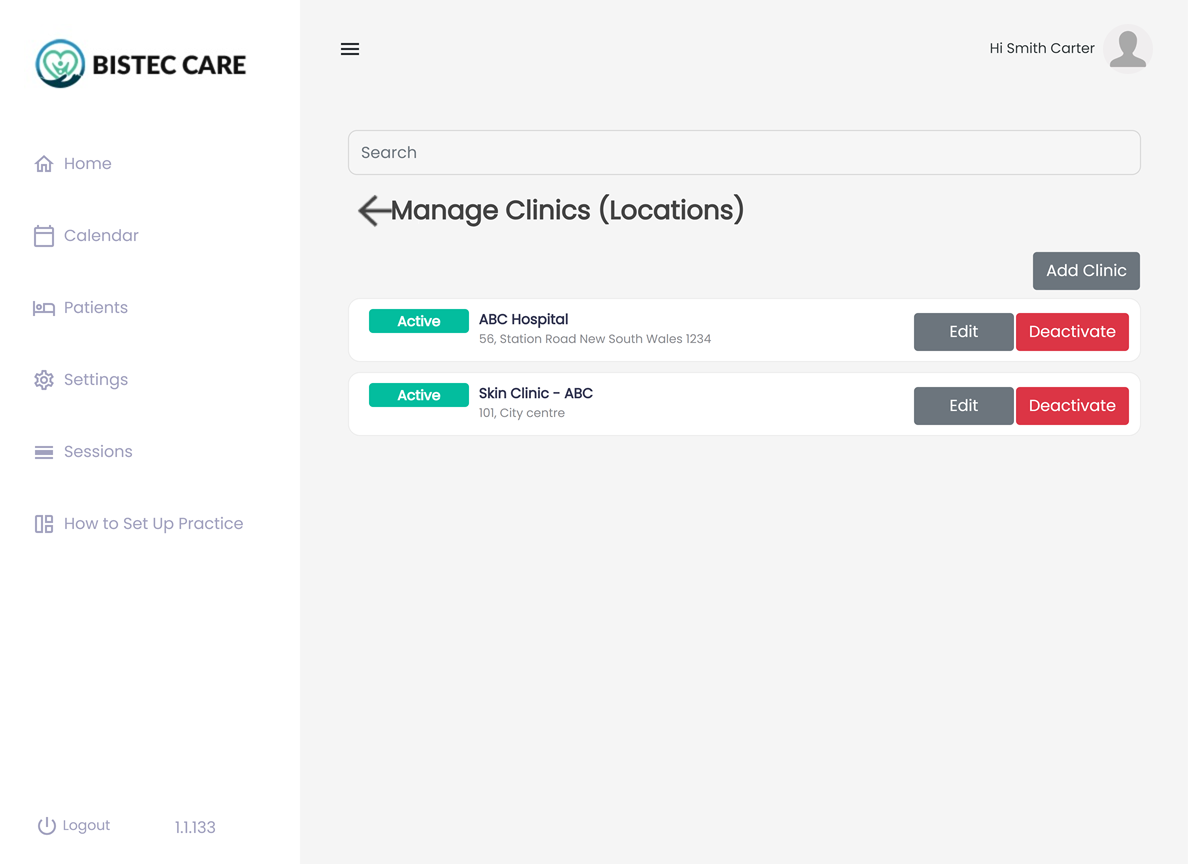Navigate to the Sessions menu entry
The width and height of the screenshot is (1188, 864).
click(97, 451)
